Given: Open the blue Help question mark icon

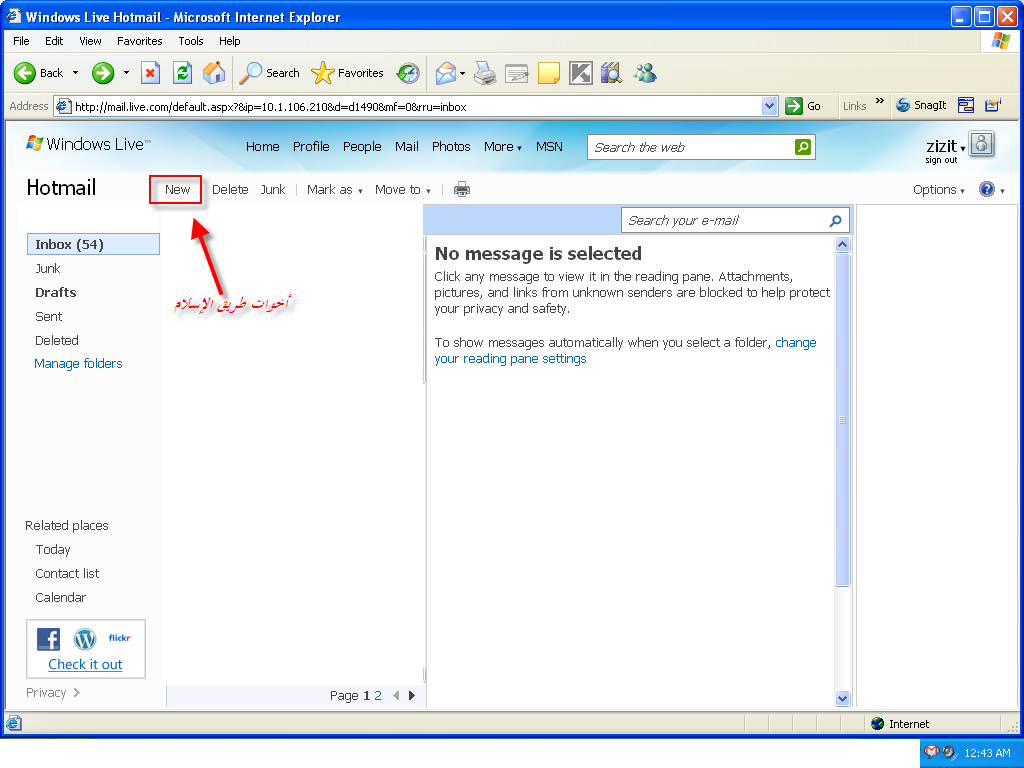Looking at the screenshot, I should (987, 189).
